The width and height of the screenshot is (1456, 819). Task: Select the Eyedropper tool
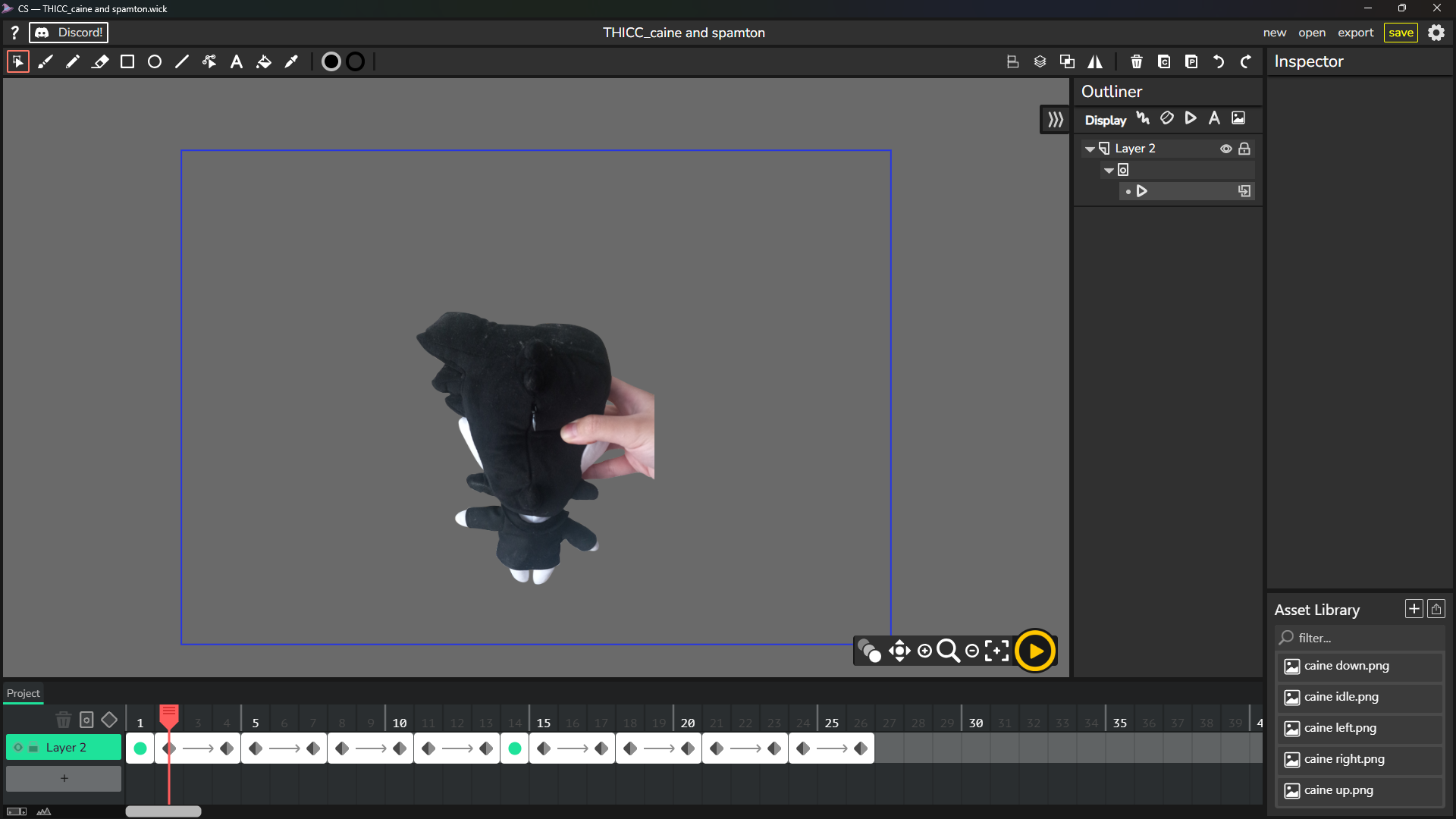click(291, 62)
